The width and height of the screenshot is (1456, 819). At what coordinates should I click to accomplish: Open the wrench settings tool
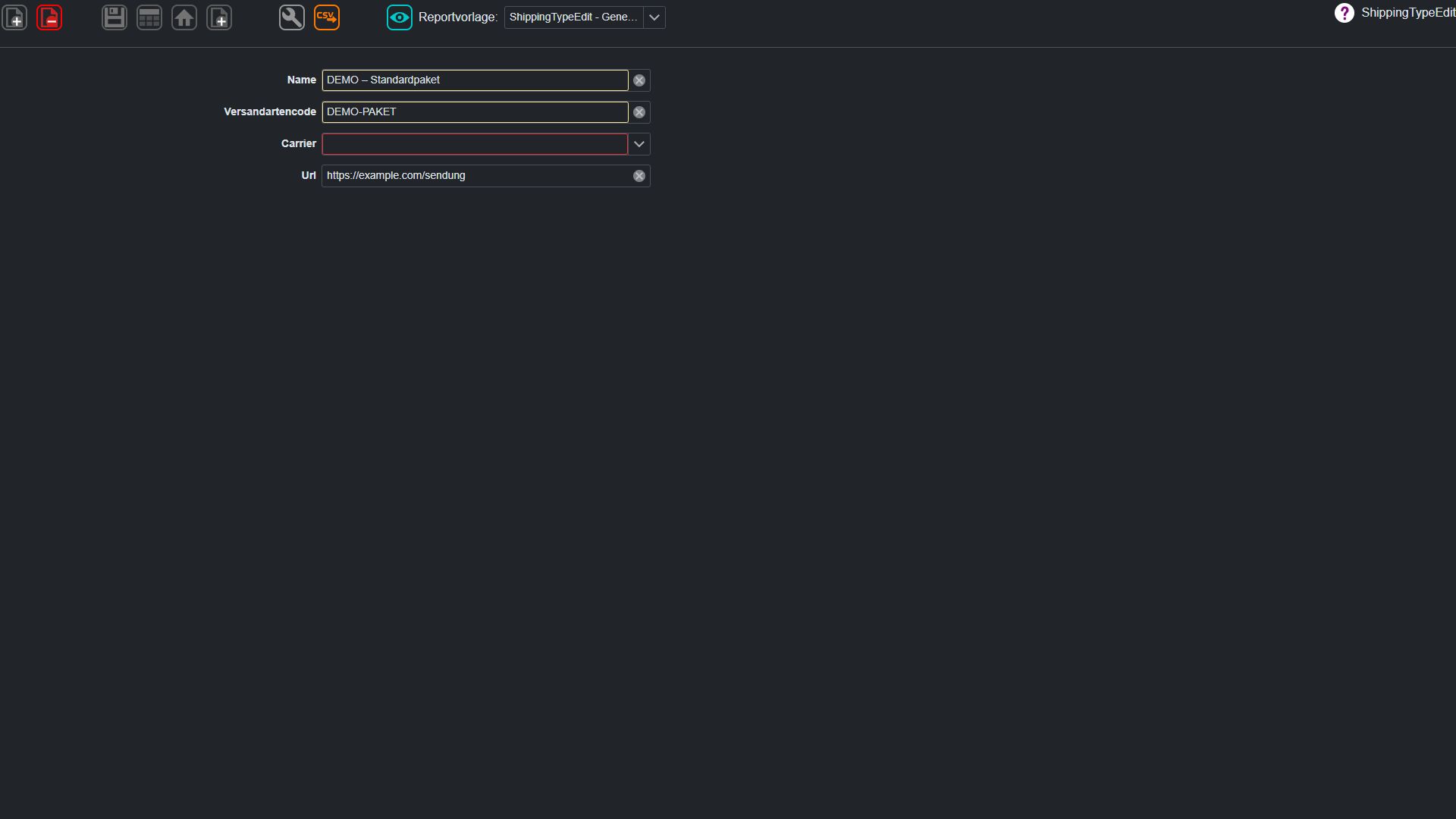tap(292, 17)
